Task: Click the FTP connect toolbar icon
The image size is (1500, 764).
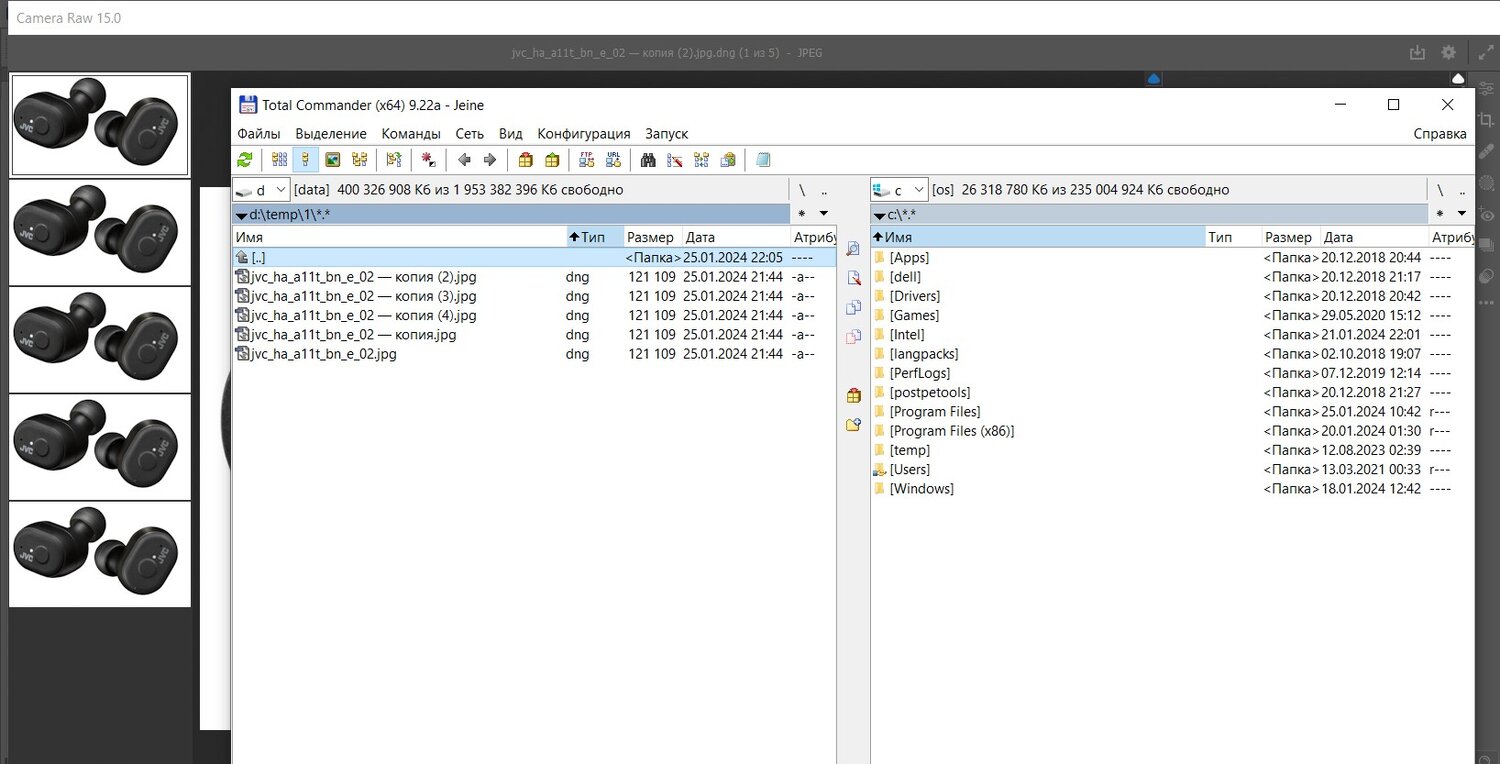Action: click(x=587, y=160)
